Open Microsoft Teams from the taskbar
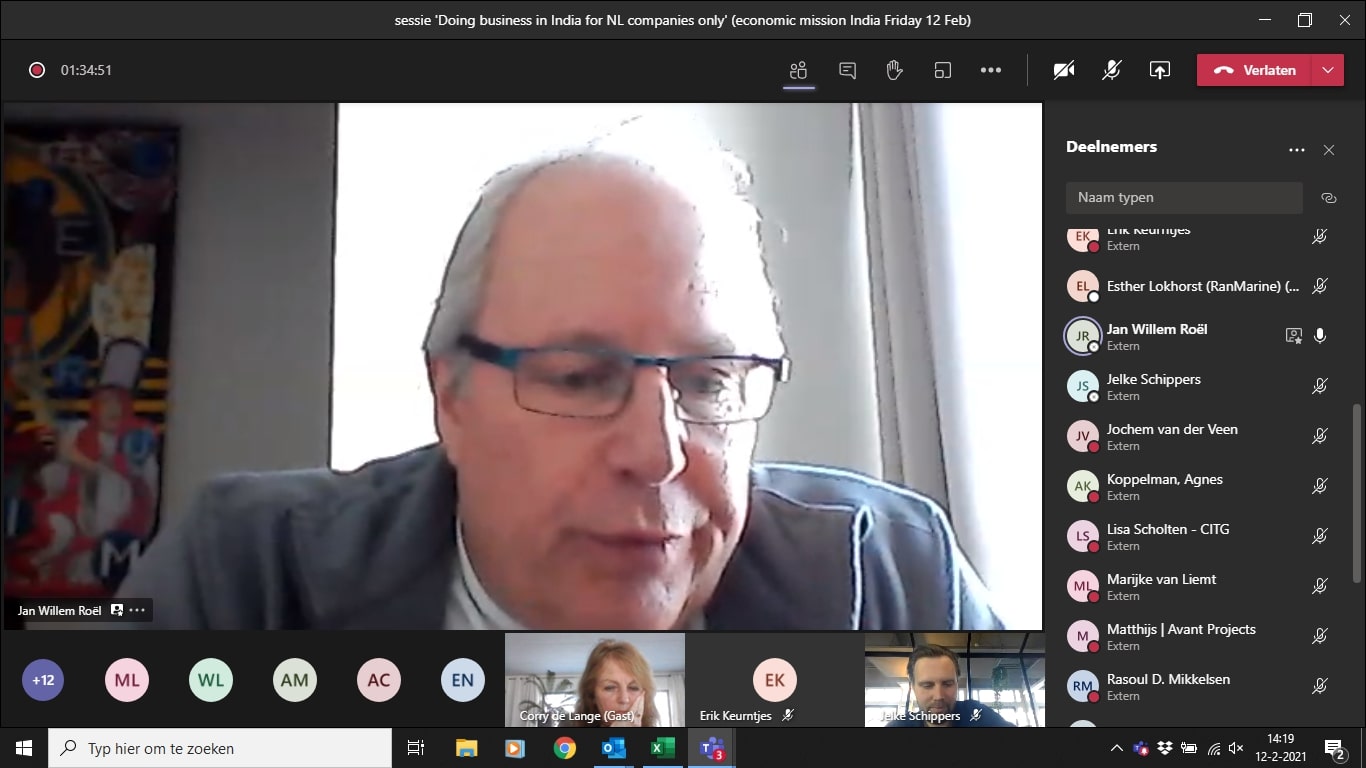Viewport: 1366px width, 768px height. [x=712, y=748]
